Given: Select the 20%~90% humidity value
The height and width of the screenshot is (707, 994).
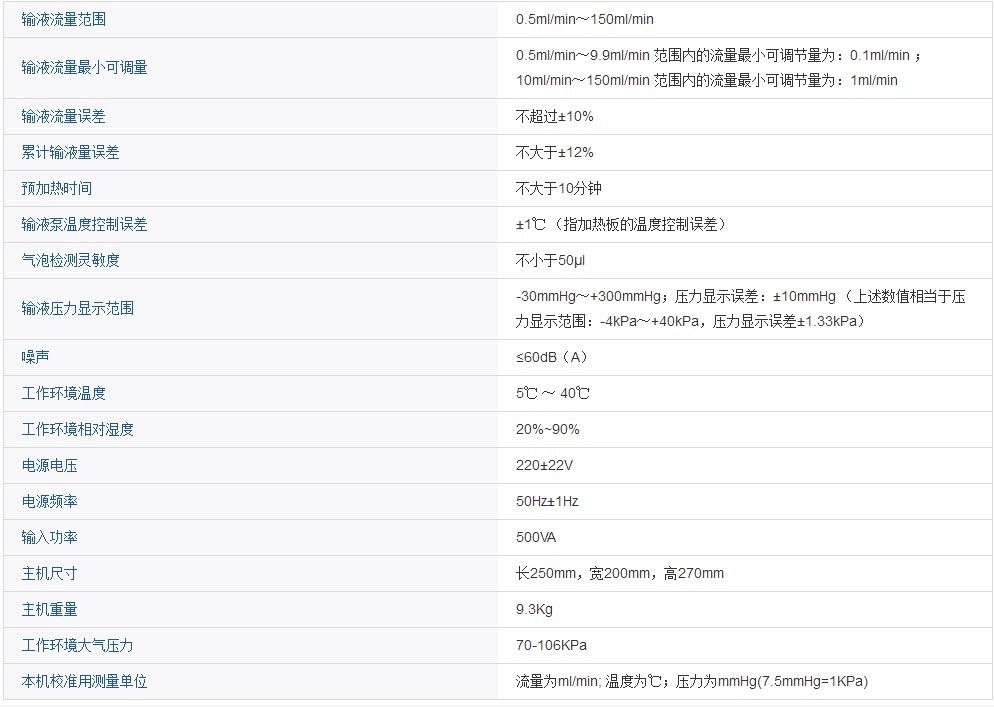Looking at the screenshot, I should tap(547, 429).
